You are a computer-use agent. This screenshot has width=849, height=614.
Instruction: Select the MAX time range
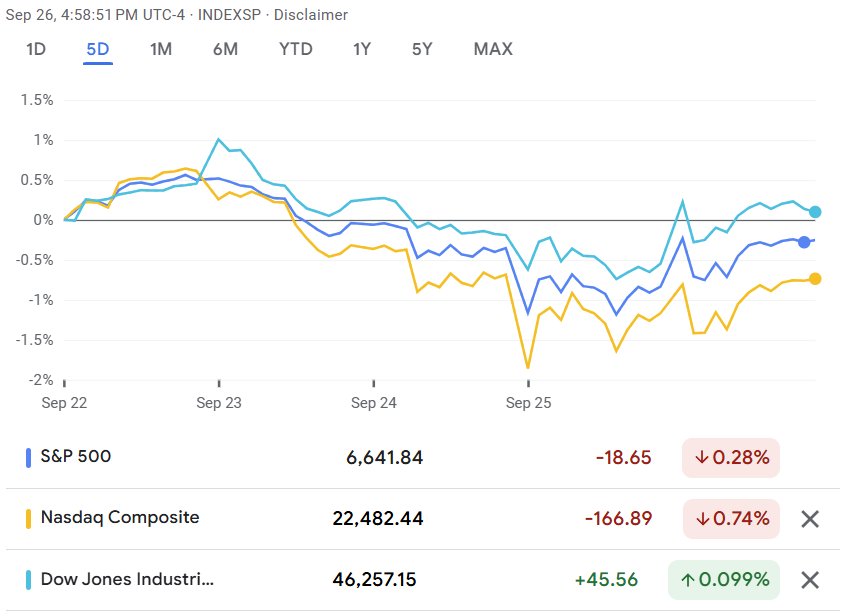pos(493,49)
